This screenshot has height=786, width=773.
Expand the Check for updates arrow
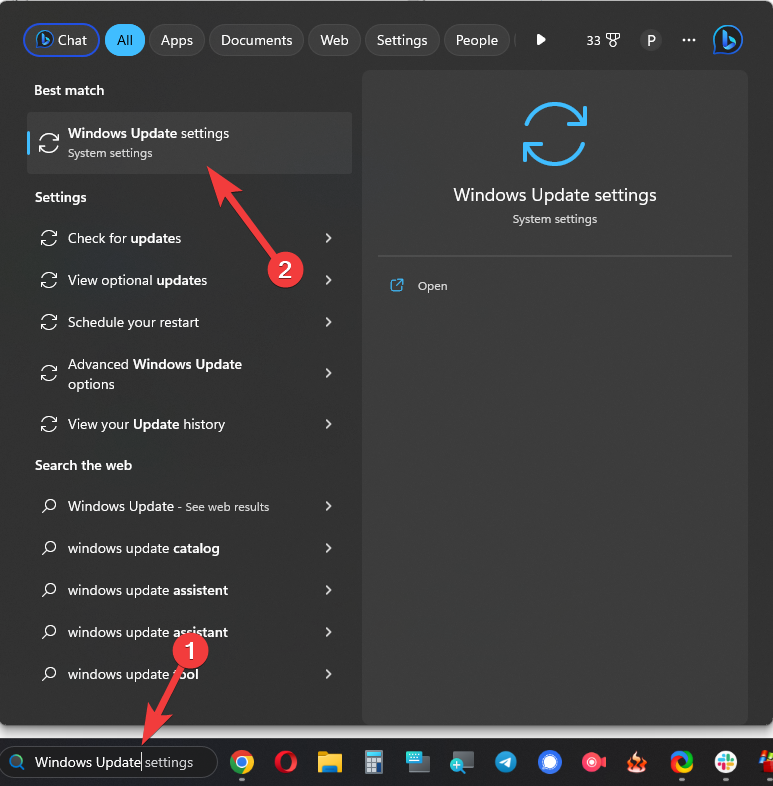[328, 238]
